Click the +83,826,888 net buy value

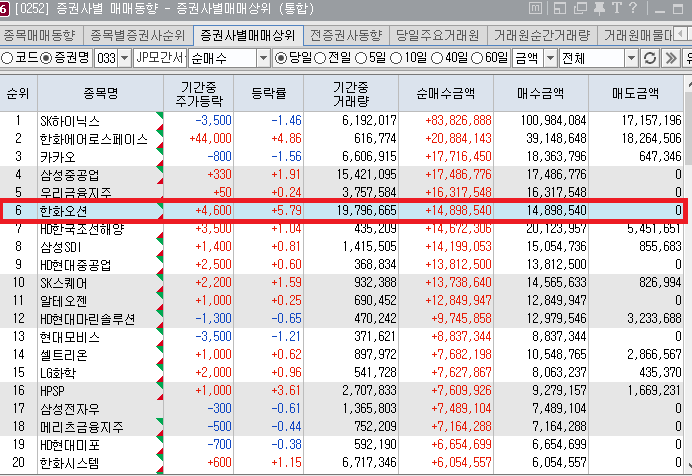[x=458, y=120]
